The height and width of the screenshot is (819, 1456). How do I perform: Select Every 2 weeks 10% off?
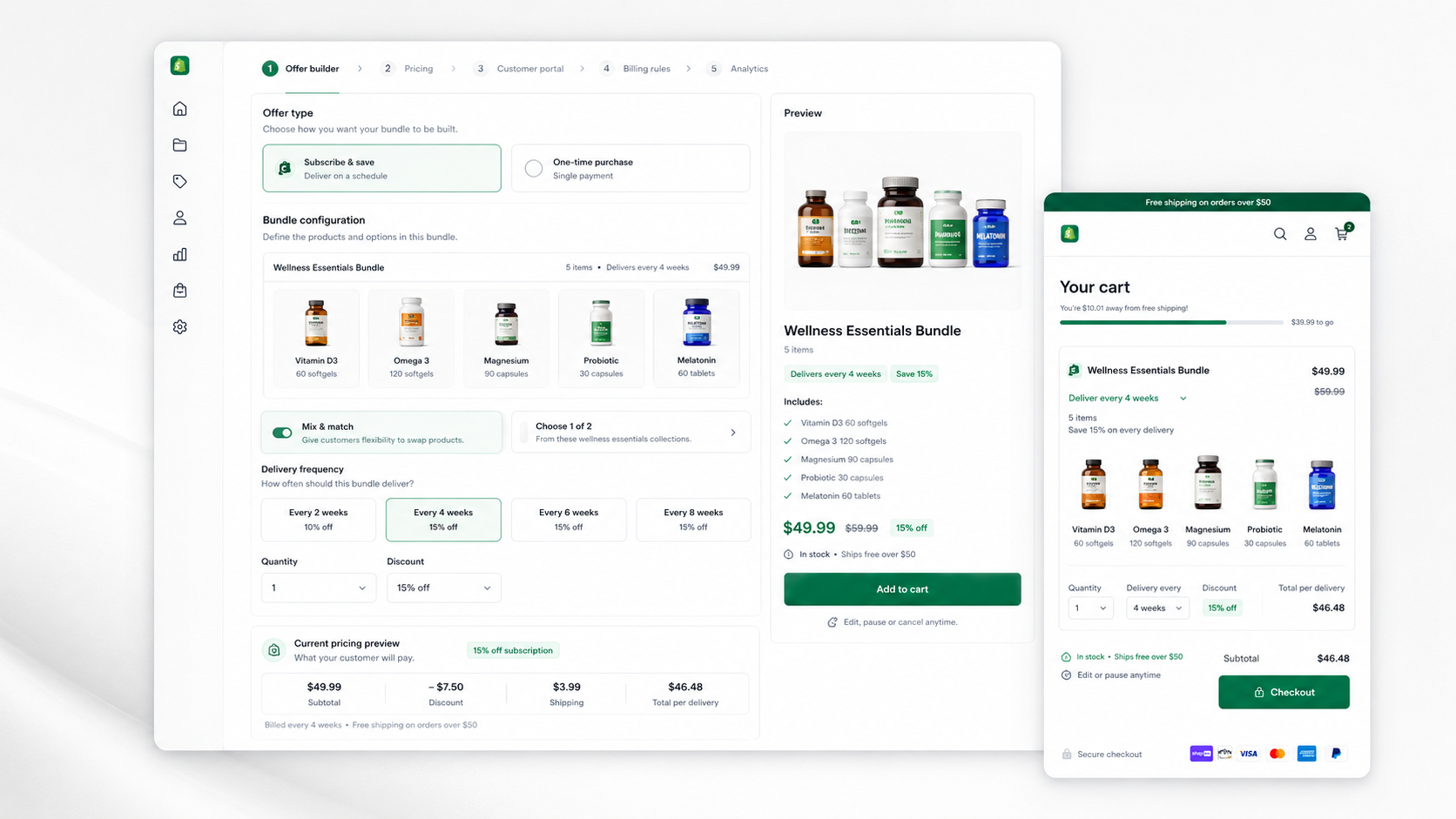pyautogui.click(x=319, y=520)
